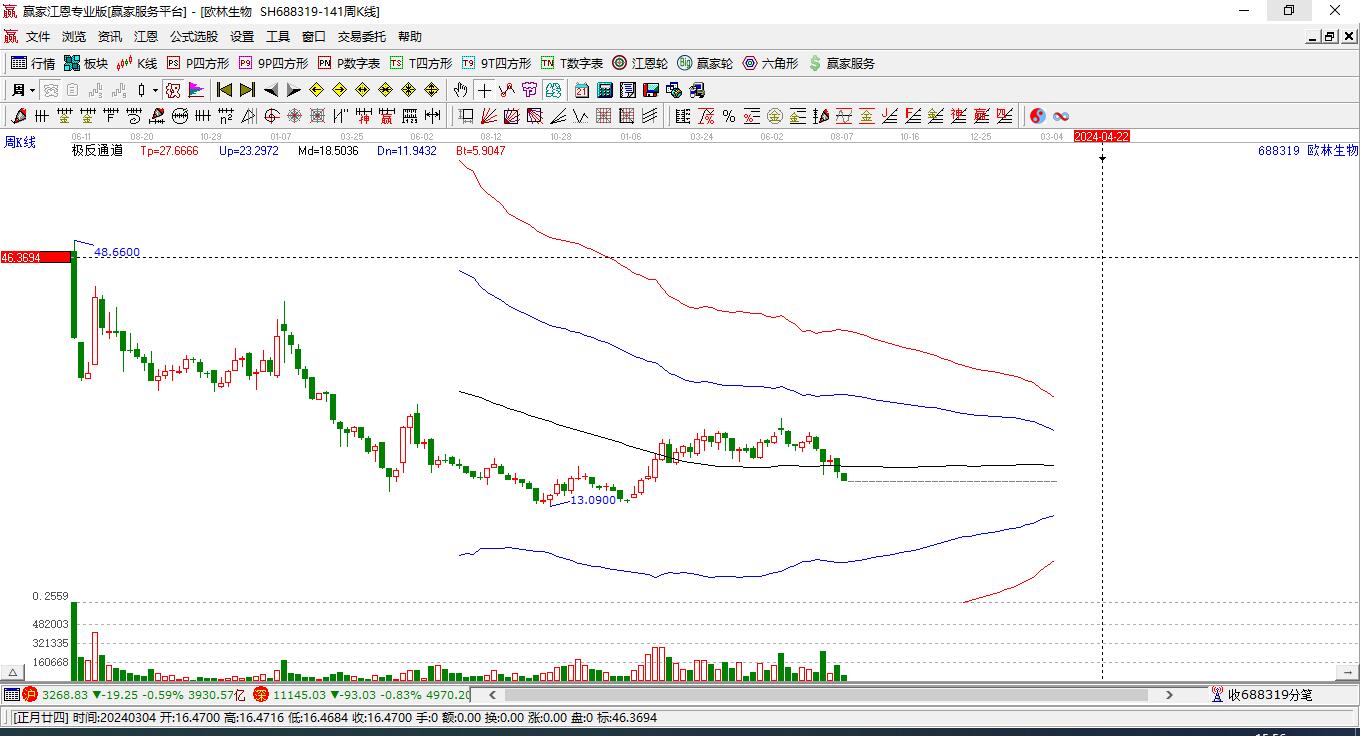Click the red-blue yin-yang icon

point(1038,116)
